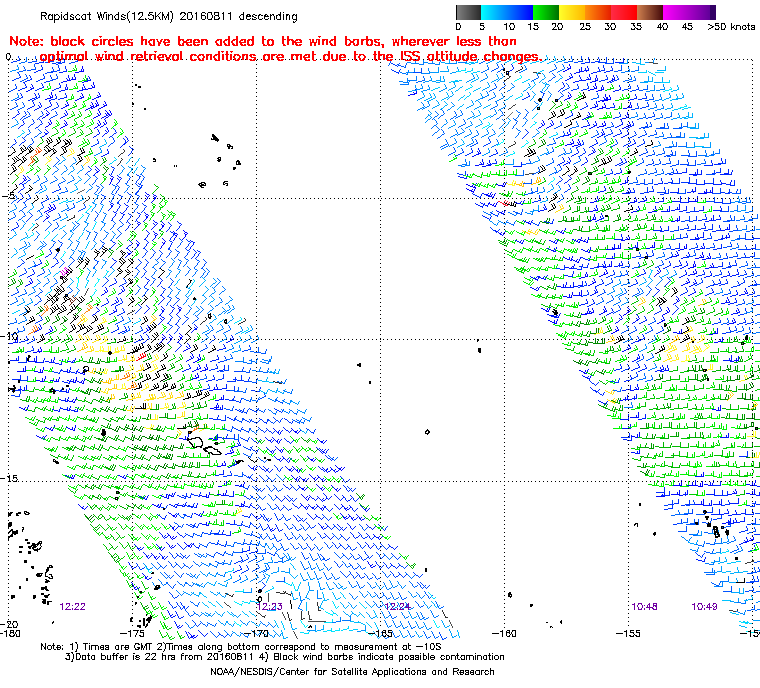This screenshot has width=760, height=688.
Task: Click the '45' legend scale label
Action: pyautogui.click(x=687, y=27)
